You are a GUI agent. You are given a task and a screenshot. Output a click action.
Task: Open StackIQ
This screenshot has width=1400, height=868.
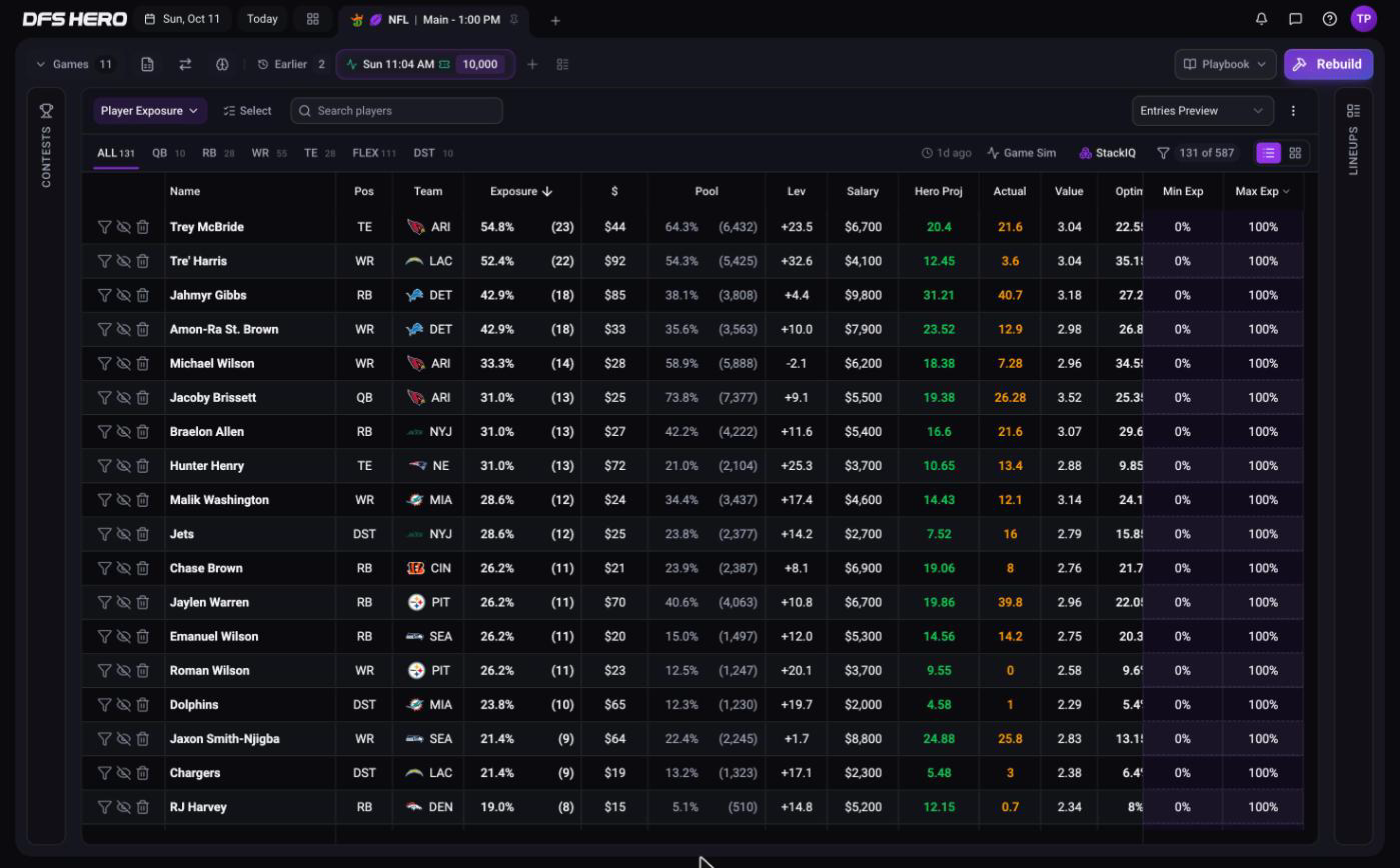coord(1107,153)
